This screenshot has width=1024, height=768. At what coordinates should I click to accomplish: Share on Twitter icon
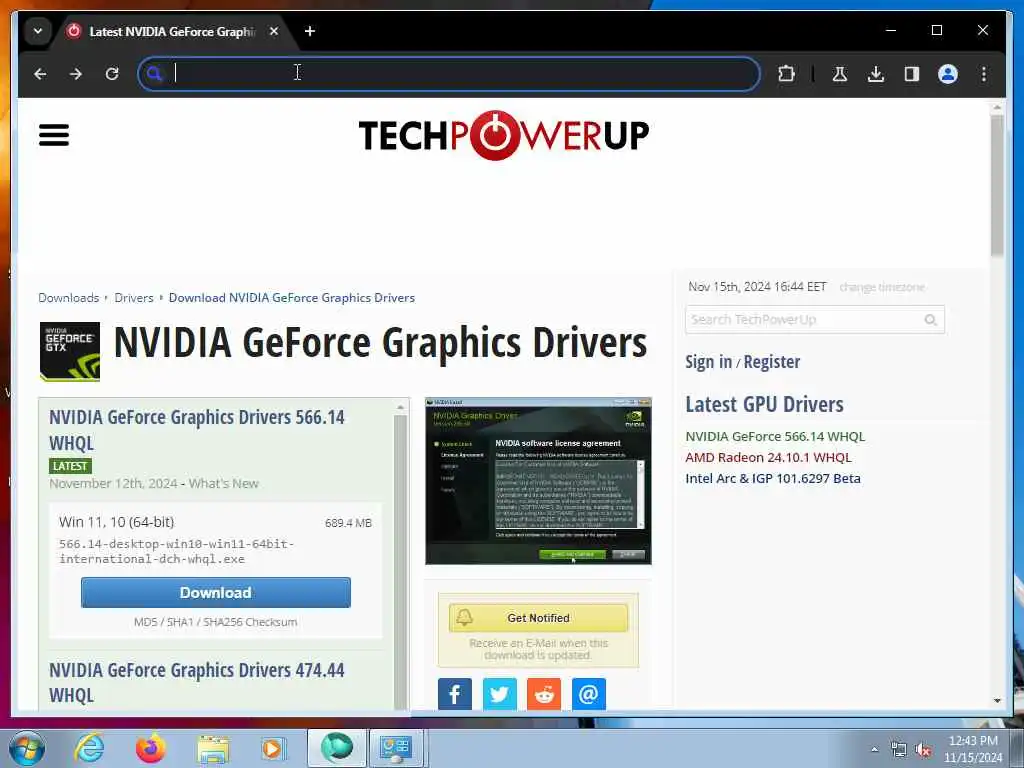pyautogui.click(x=500, y=694)
